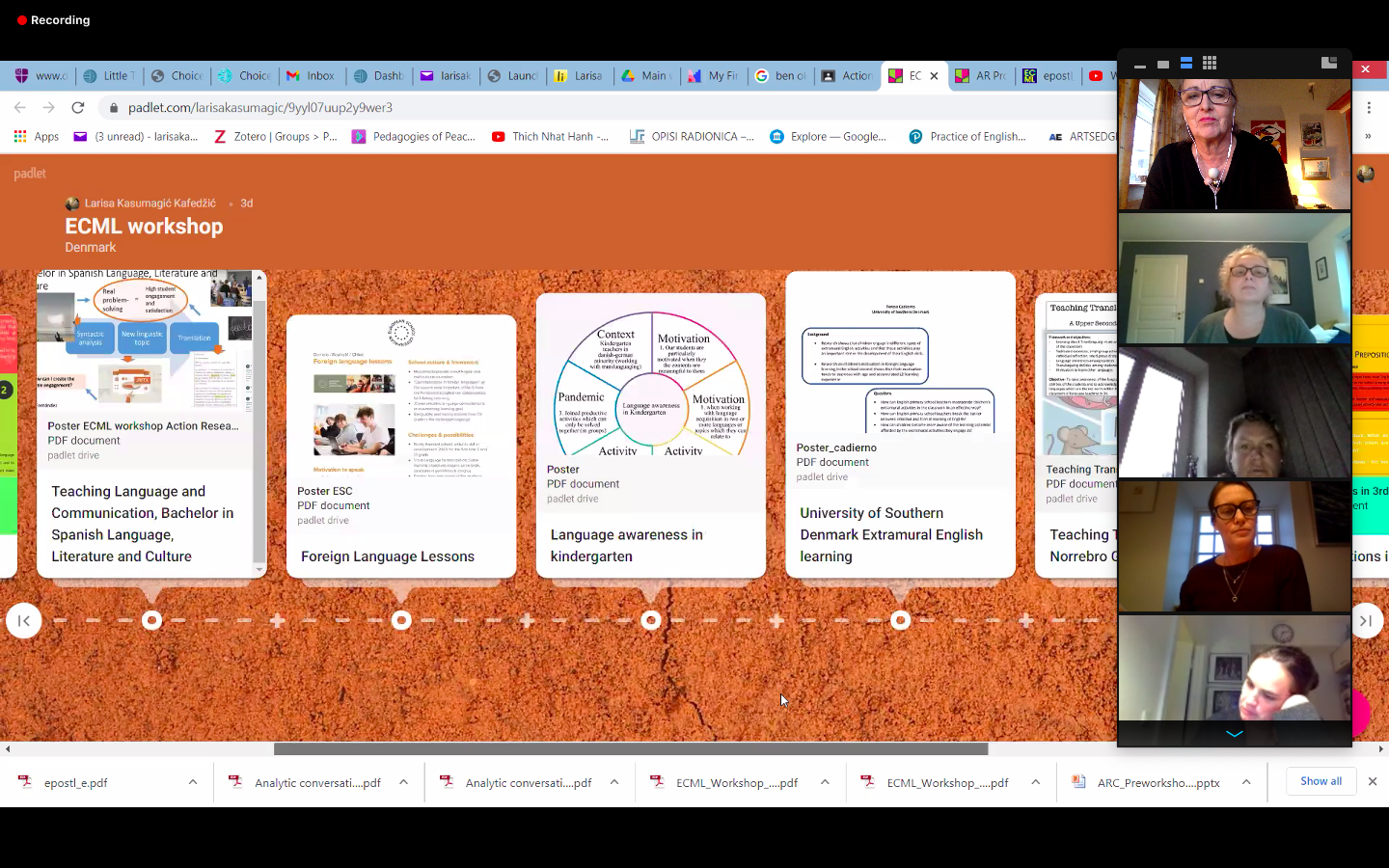Select timeline marker under Language awareness in kindergarten
This screenshot has width=1389, height=868.
(x=651, y=621)
